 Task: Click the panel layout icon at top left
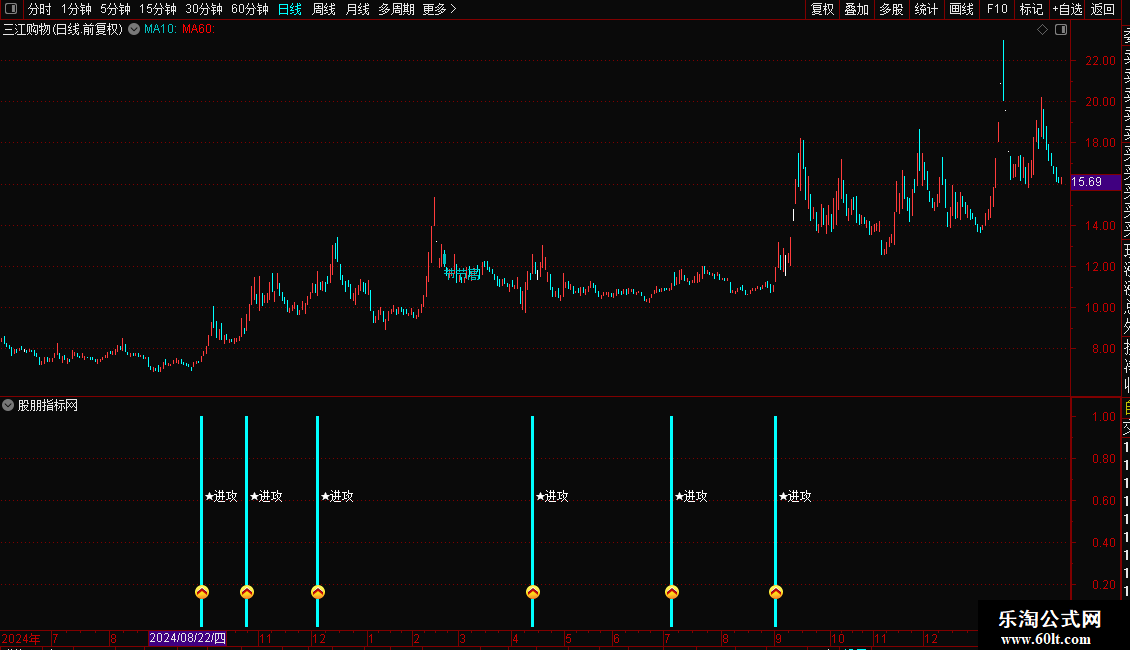coord(11,9)
